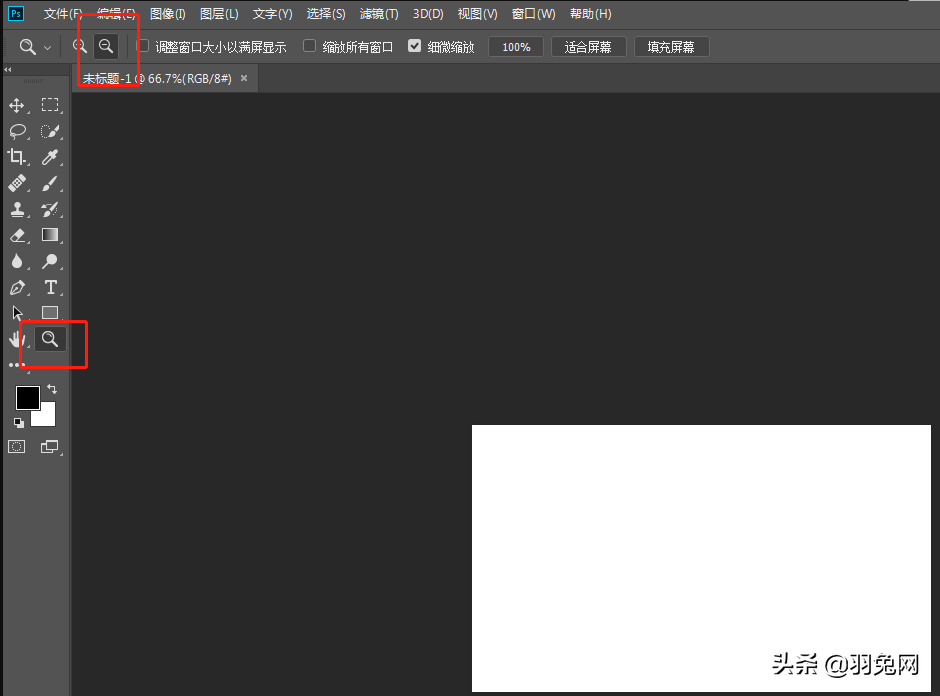The height and width of the screenshot is (696, 940).
Task: Check the 缩放所有窗口 option
Action: (x=310, y=46)
